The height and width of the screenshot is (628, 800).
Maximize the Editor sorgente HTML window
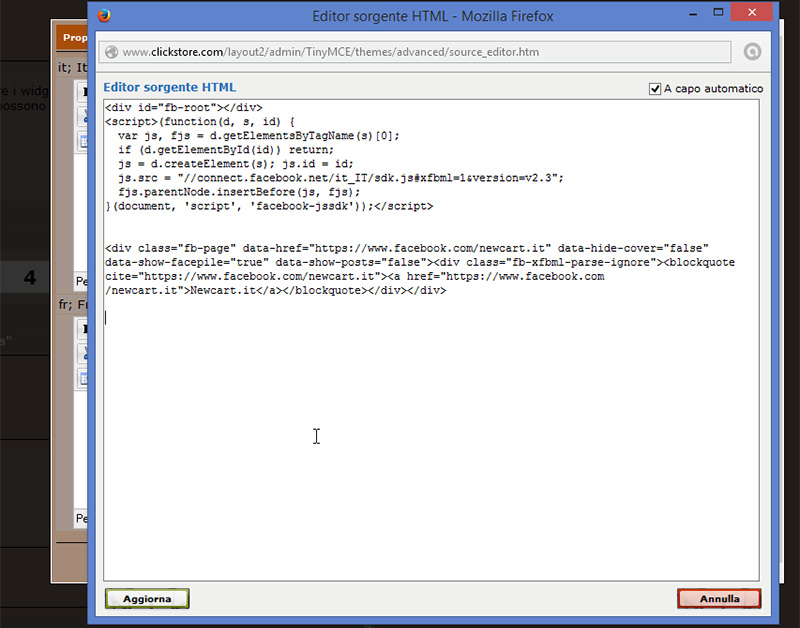pyautogui.click(x=718, y=13)
